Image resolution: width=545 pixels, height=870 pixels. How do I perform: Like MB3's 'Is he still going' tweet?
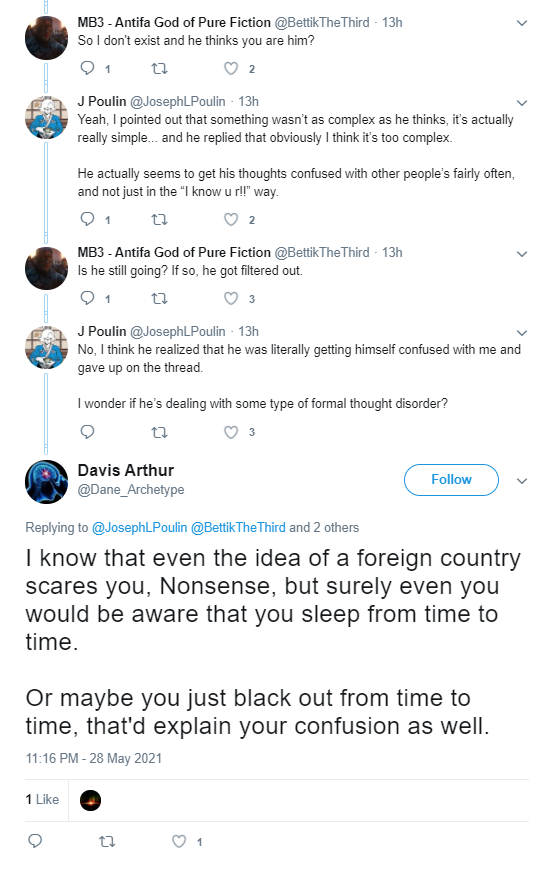pyautogui.click(x=231, y=299)
